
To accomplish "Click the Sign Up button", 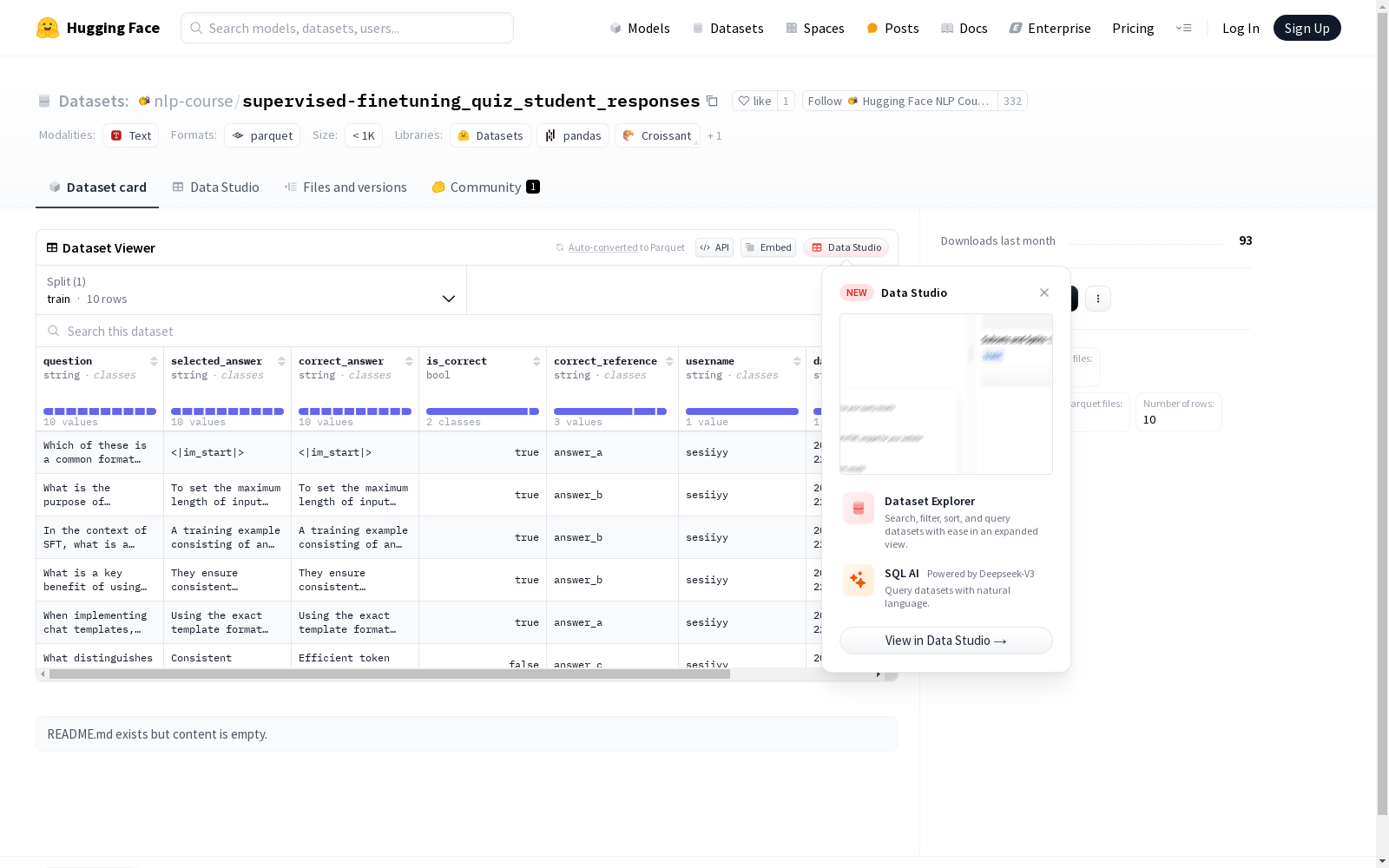I will [1307, 28].
